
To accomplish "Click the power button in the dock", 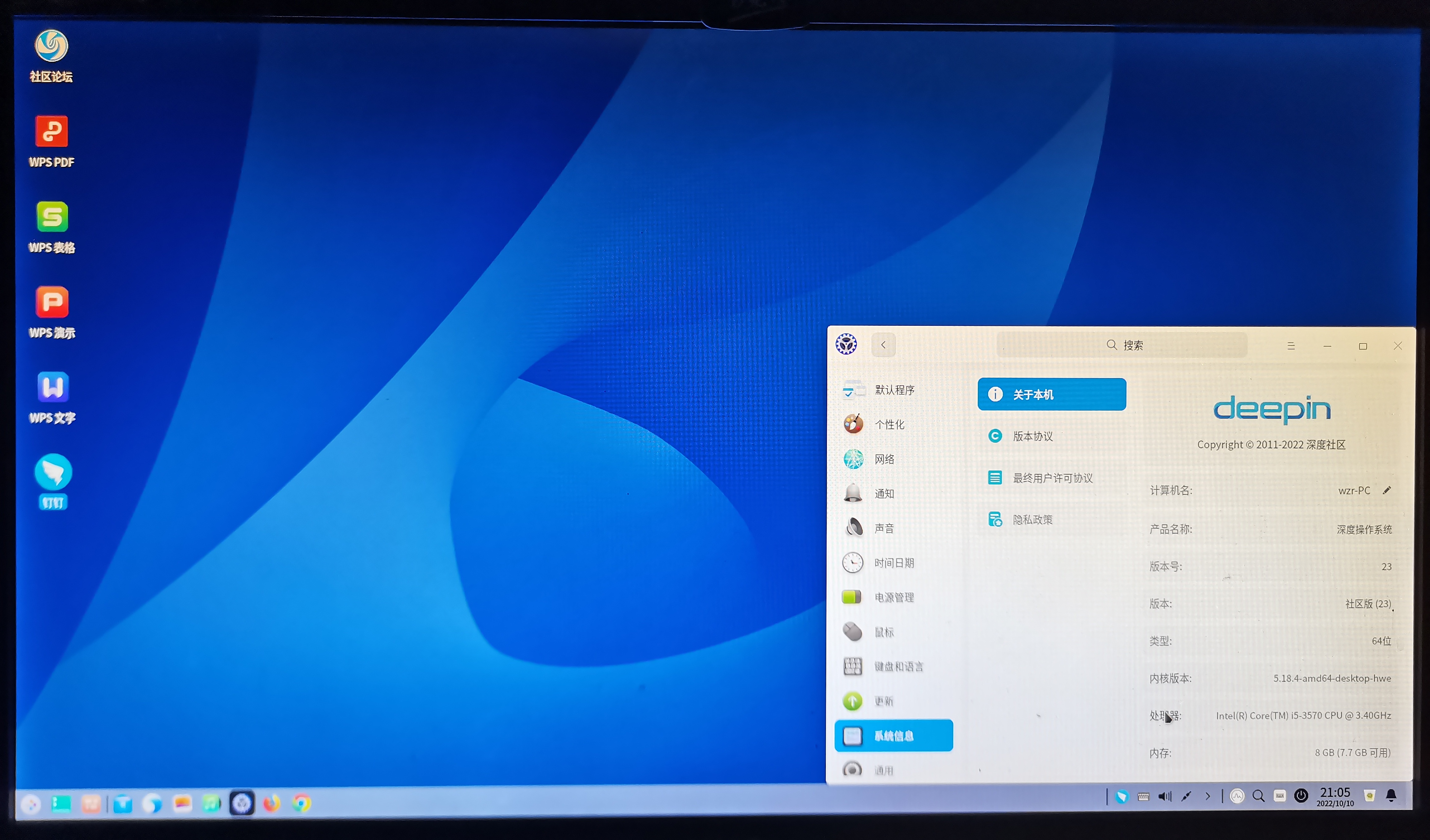I will [1301, 796].
